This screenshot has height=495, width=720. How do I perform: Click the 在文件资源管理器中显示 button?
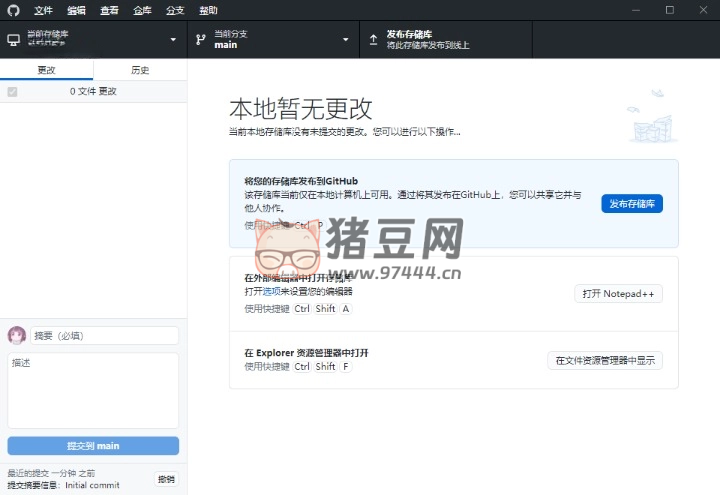point(604,361)
